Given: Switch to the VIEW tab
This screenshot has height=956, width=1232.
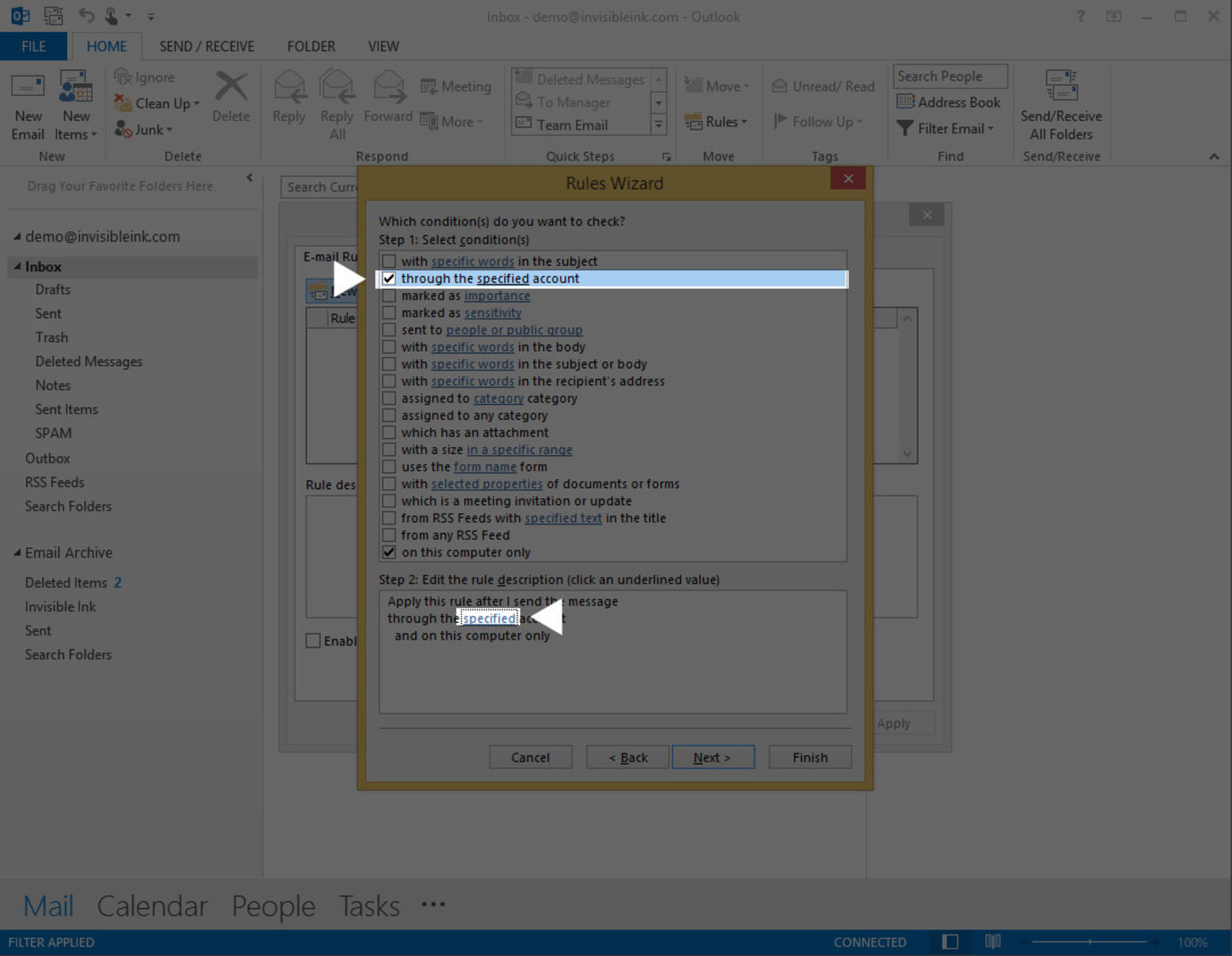Looking at the screenshot, I should click(383, 46).
